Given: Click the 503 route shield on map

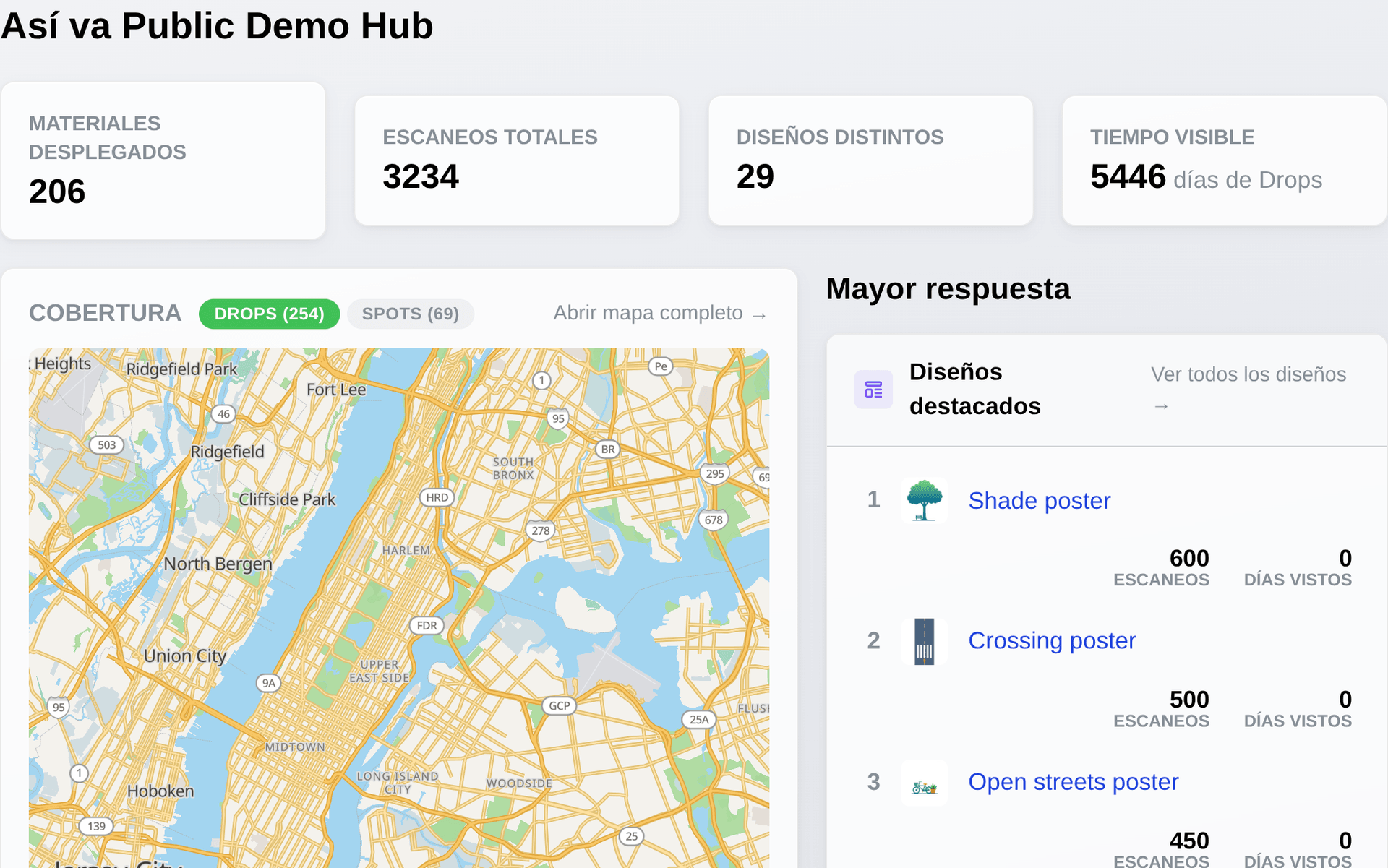Looking at the screenshot, I should (107, 445).
